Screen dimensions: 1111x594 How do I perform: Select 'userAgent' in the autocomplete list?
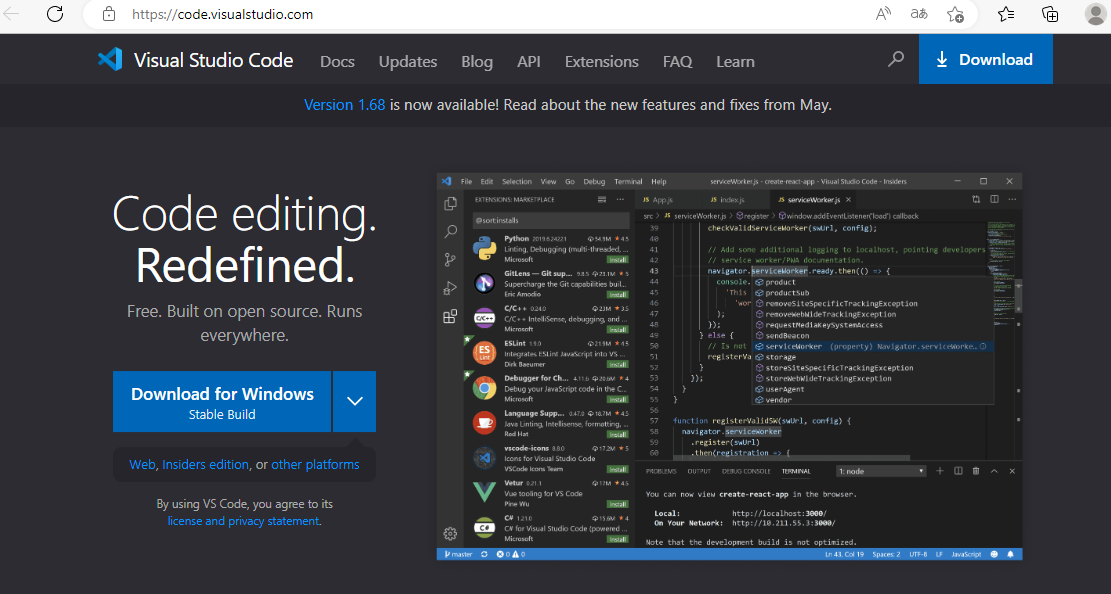tap(872, 389)
